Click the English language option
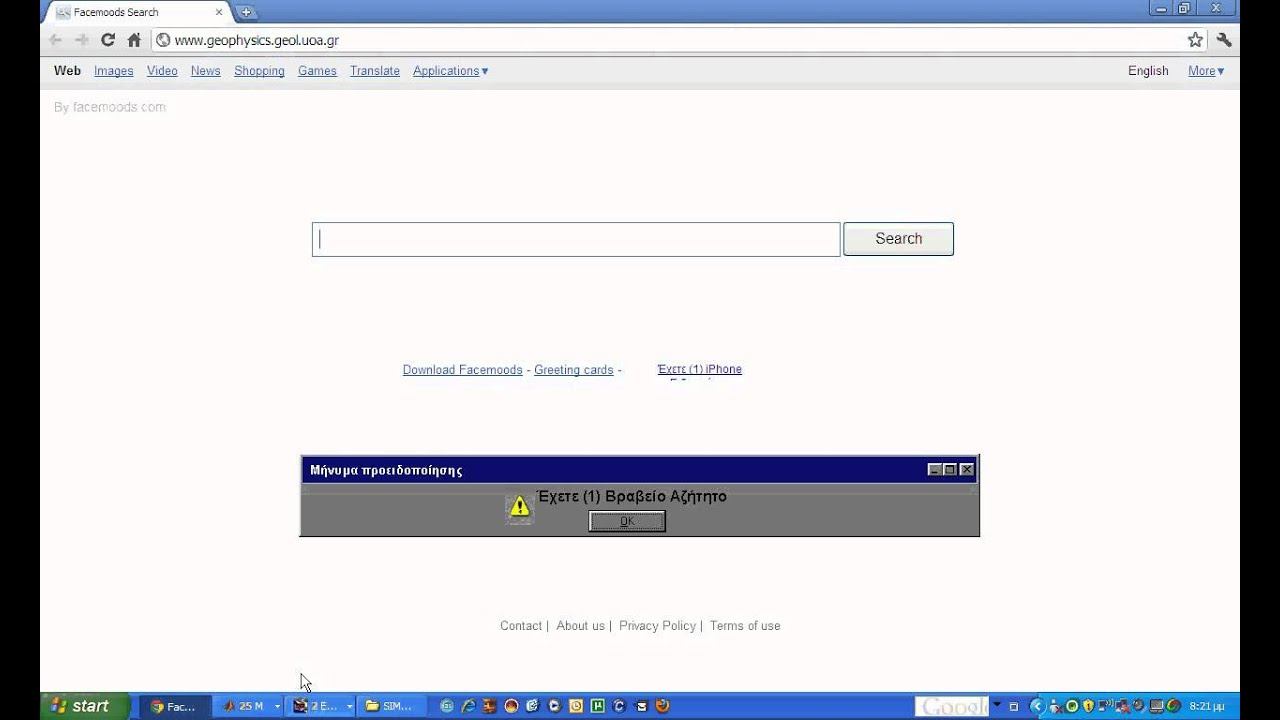This screenshot has height=720, width=1280. (1148, 71)
